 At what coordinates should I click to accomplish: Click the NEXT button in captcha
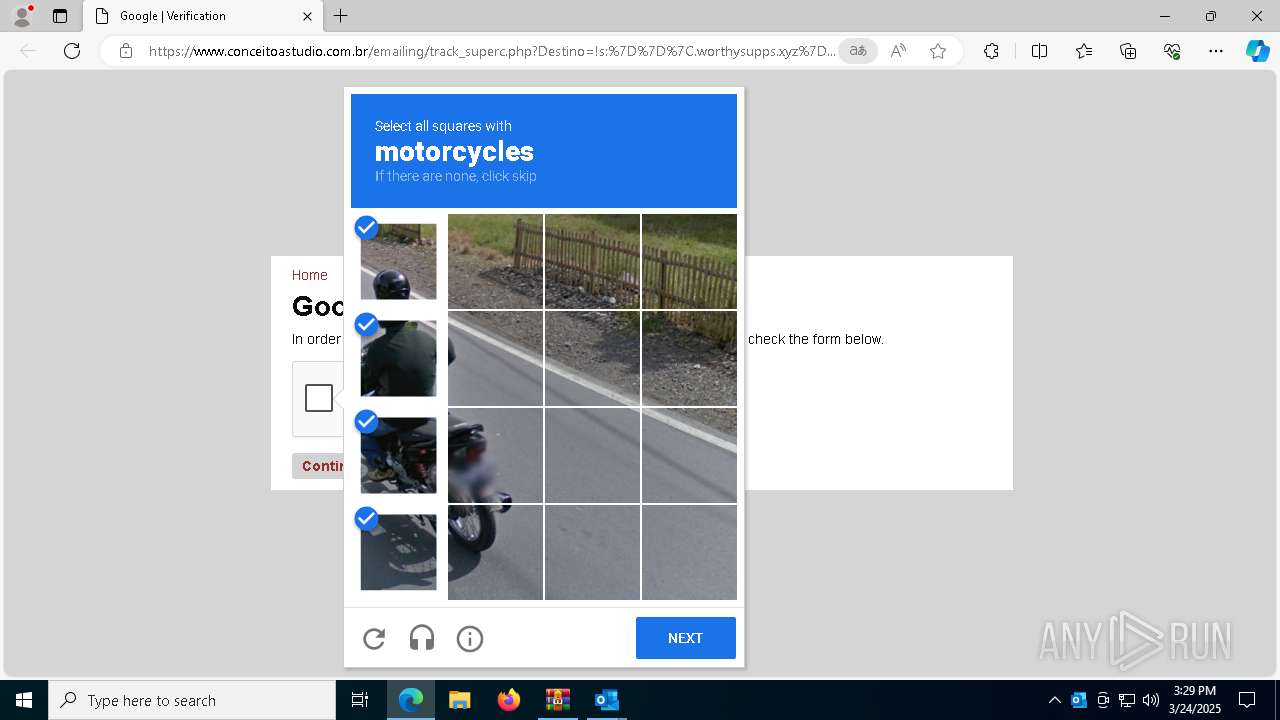pos(686,638)
